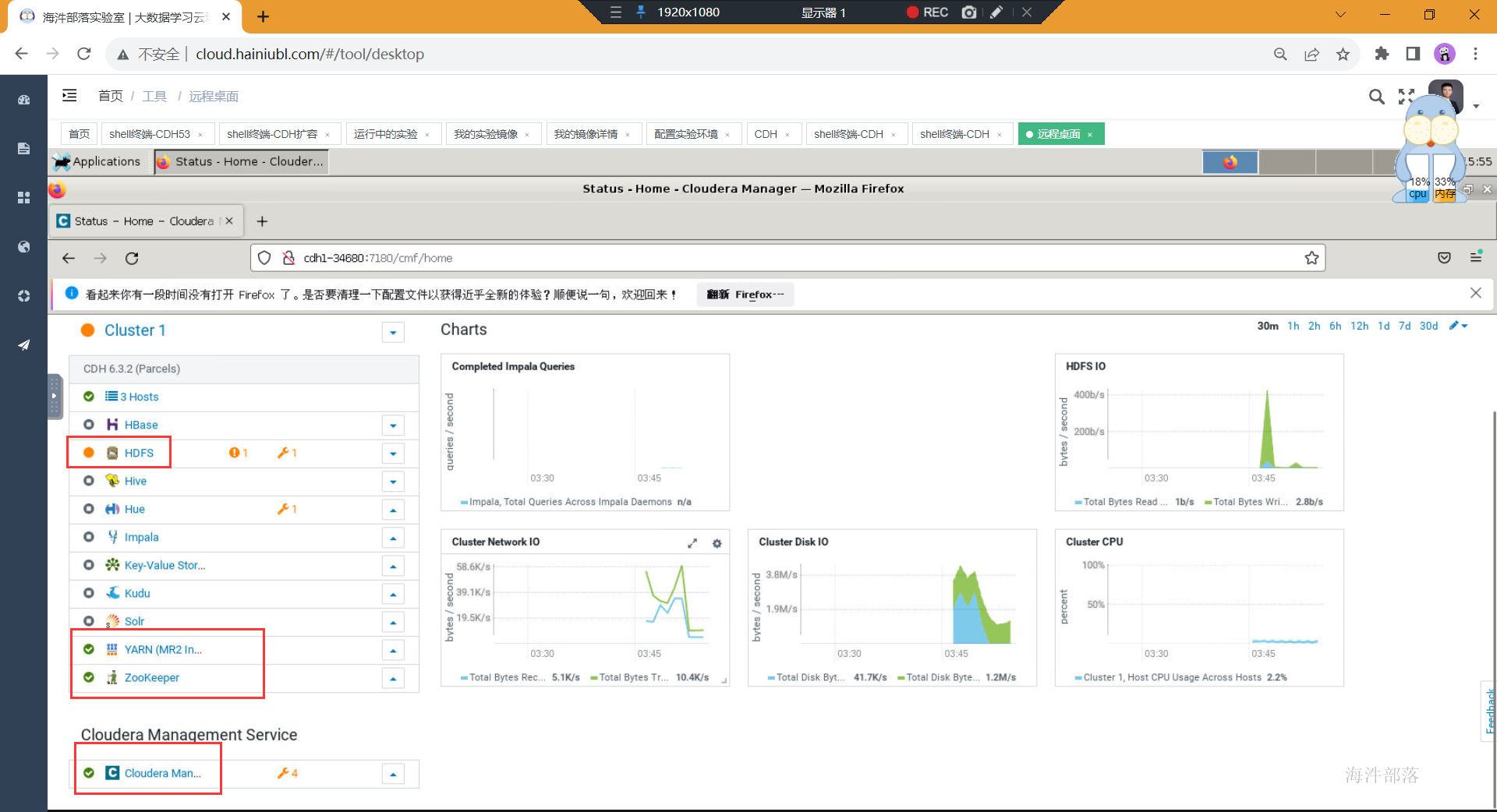Image resolution: width=1497 pixels, height=812 pixels.
Task: Open the Key-Value Store service
Action: (165, 565)
